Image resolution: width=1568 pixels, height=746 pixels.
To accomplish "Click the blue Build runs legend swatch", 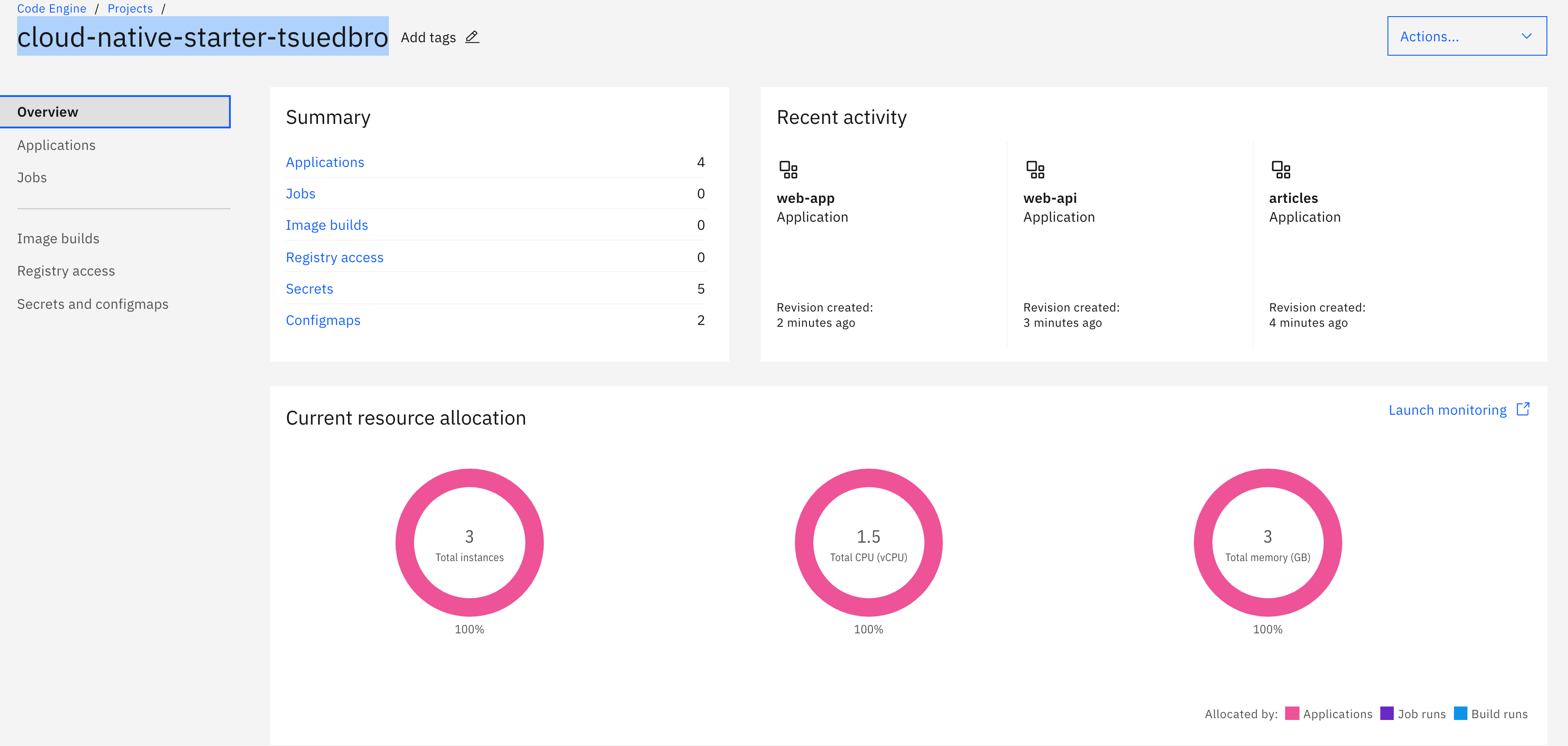I will pyautogui.click(x=1460, y=713).
